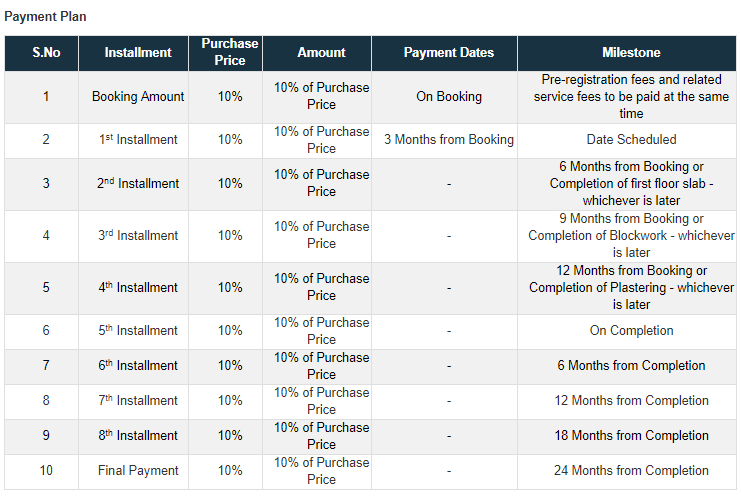Select the completion of Plastering milestone cell
The height and width of the screenshot is (497, 741).
pos(631,288)
